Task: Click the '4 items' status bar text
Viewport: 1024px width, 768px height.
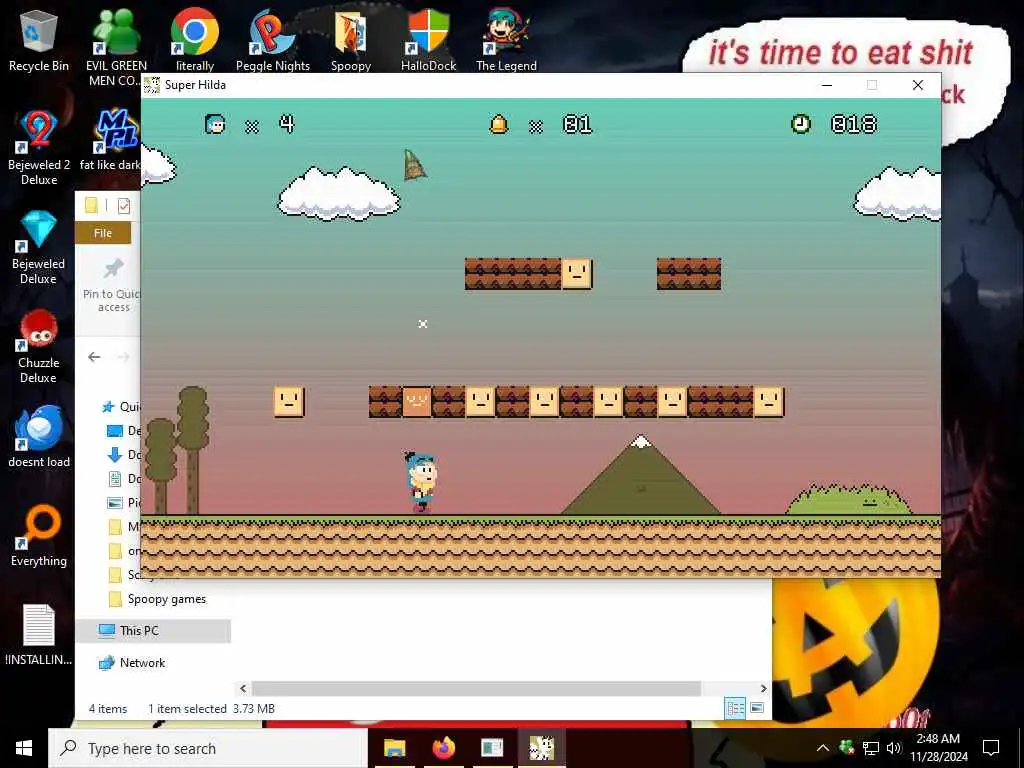Action: [x=108, y=709]
